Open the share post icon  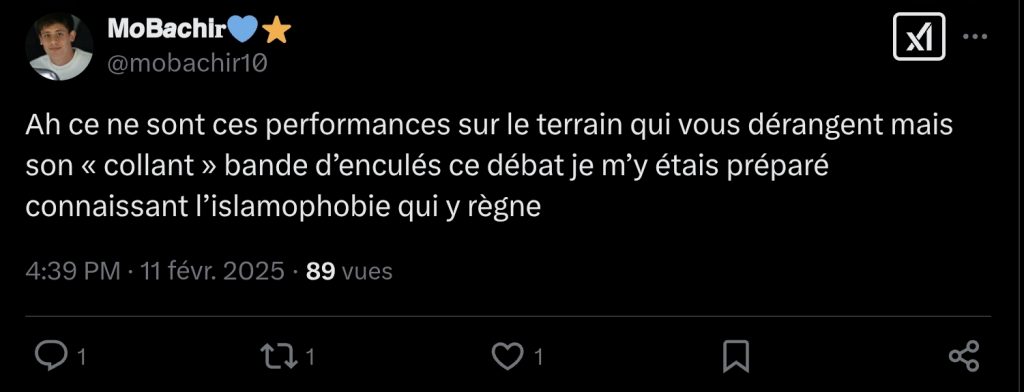tap(964, 357)
